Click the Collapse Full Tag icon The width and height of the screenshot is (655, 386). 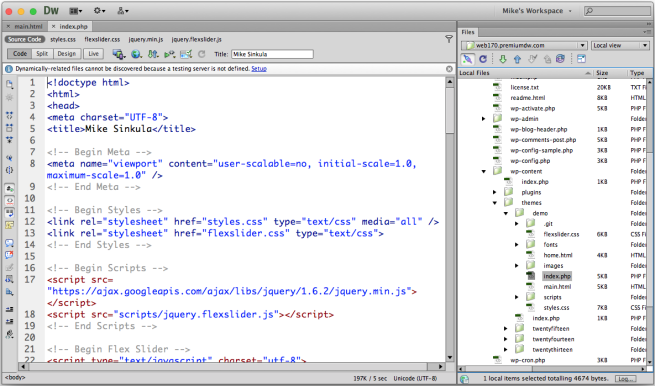tap(9, 115)
